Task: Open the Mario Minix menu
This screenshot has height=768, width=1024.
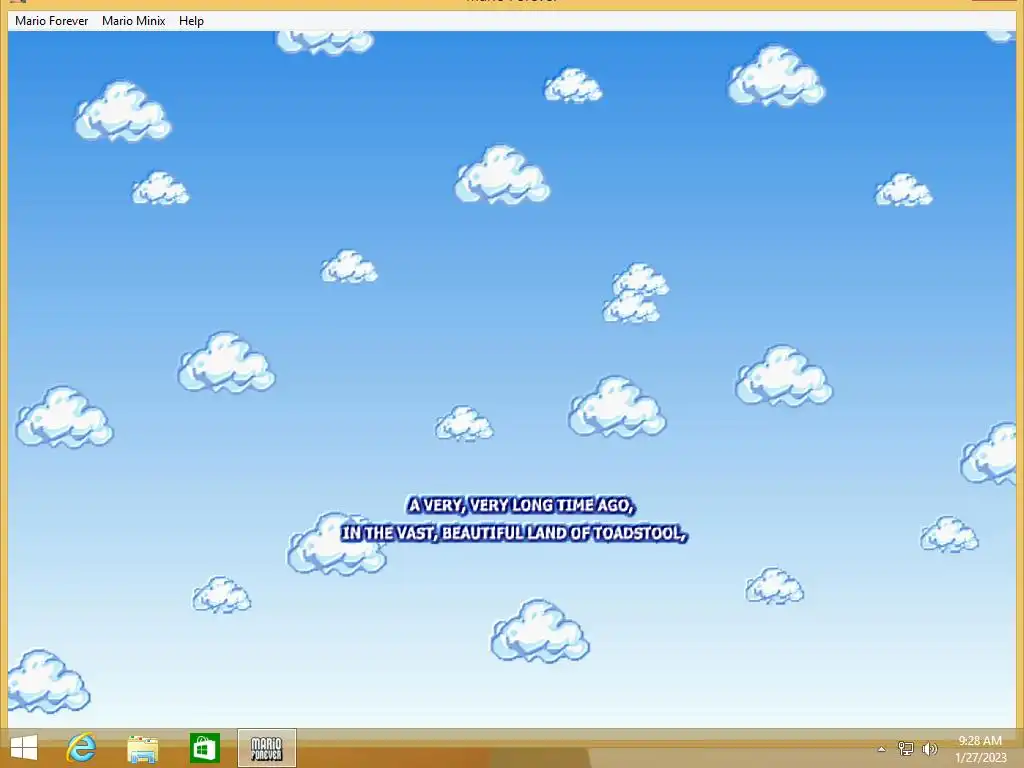Action: [x=133, y=21]
